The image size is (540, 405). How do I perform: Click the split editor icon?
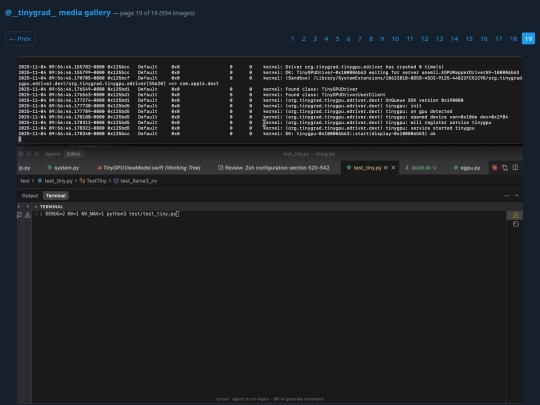coord(515,167)
